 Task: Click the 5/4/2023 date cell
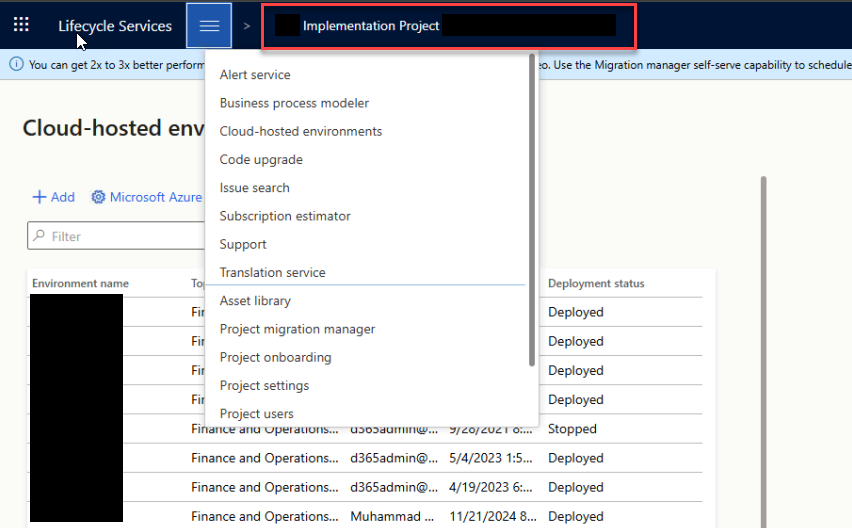(x=490, y=458)
